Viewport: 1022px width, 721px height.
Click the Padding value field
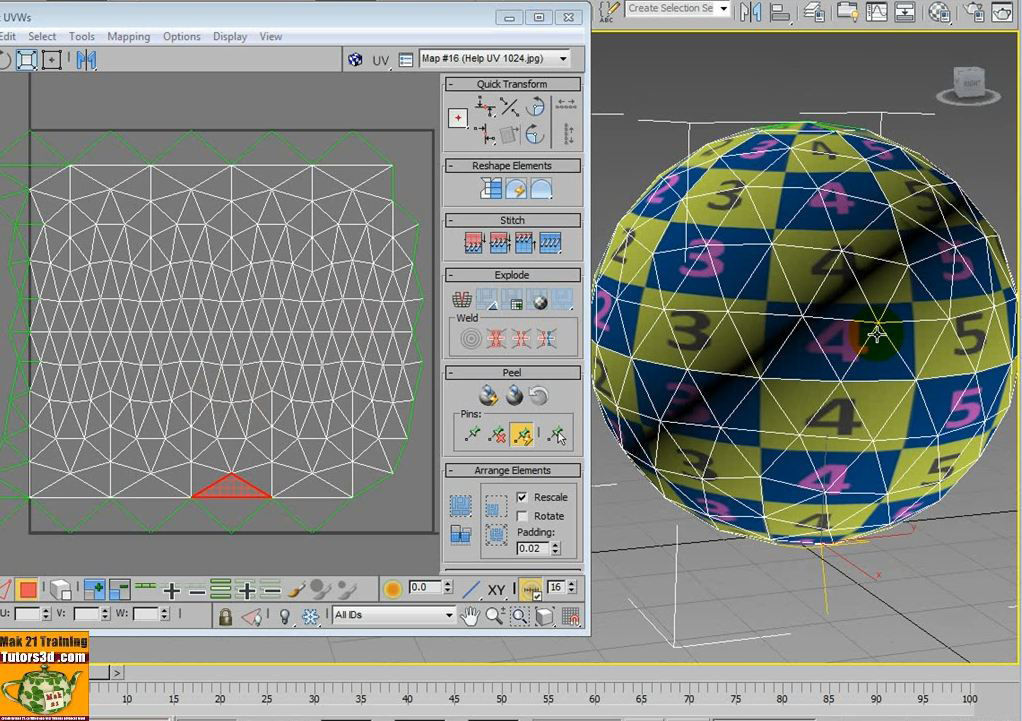pyautogui.click(x=534, y=547)
